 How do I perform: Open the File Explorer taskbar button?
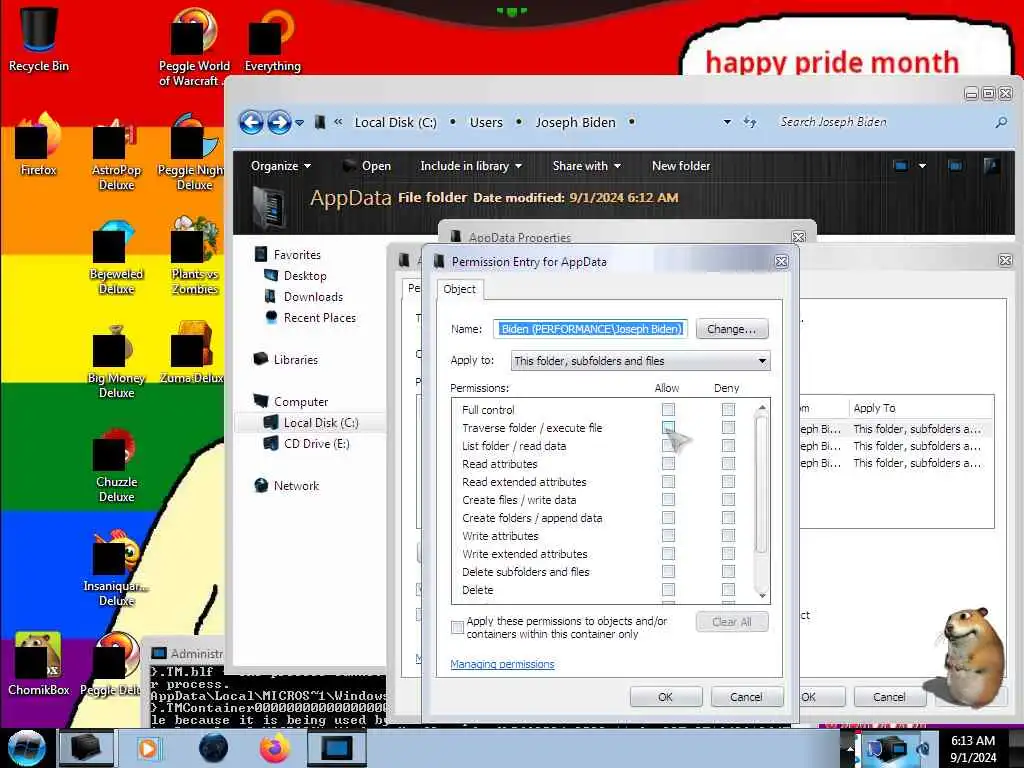[x=86, y=748]
